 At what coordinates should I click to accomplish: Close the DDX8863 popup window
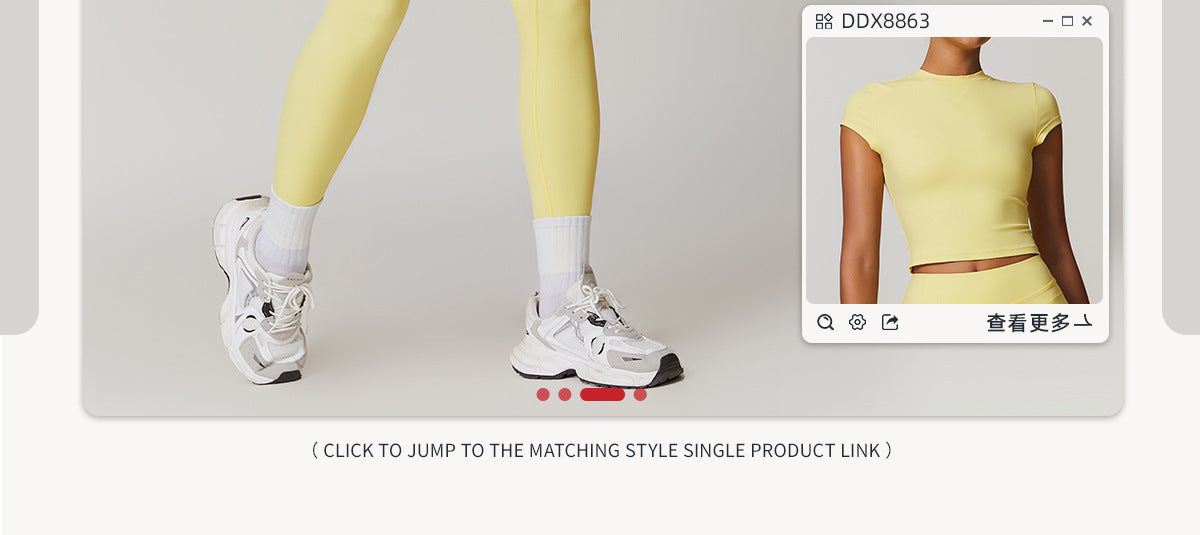pos(1087,21)
